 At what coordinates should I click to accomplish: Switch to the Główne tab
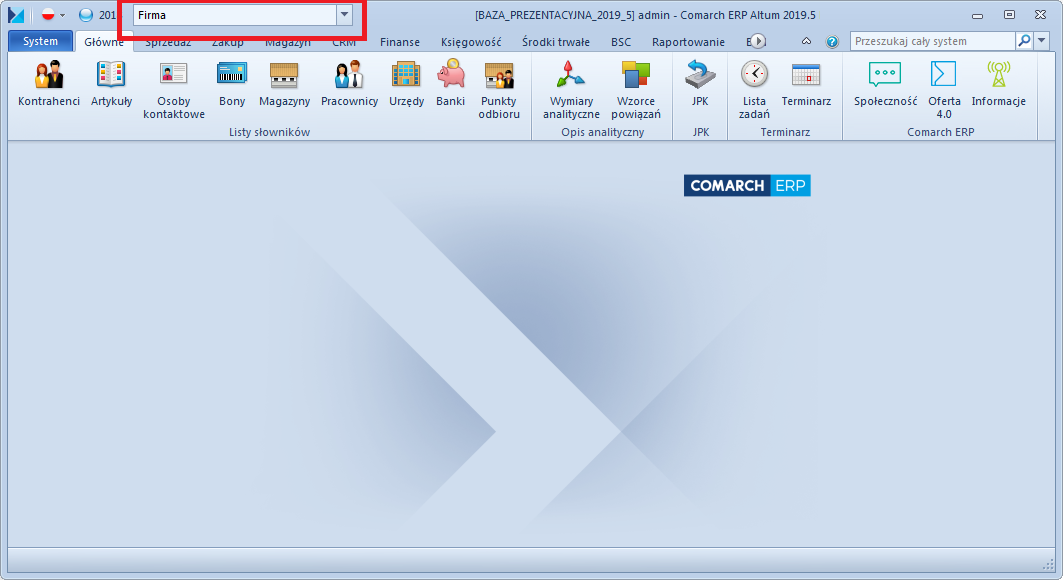104,42
